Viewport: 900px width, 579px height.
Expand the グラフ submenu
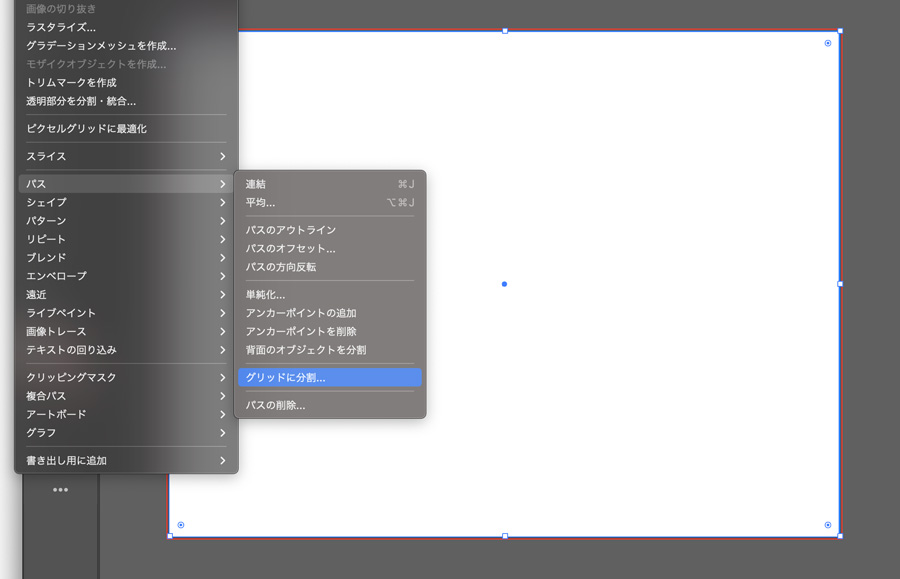click(126, 433)
